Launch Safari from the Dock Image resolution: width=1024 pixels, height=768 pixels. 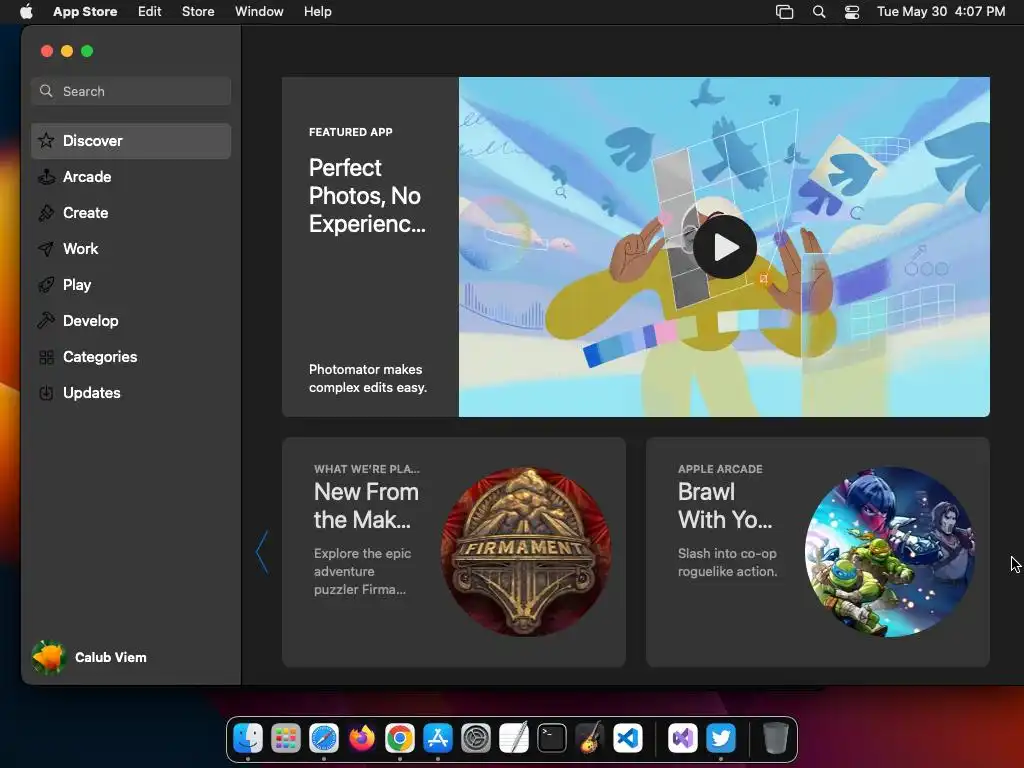tap(324, 739)
